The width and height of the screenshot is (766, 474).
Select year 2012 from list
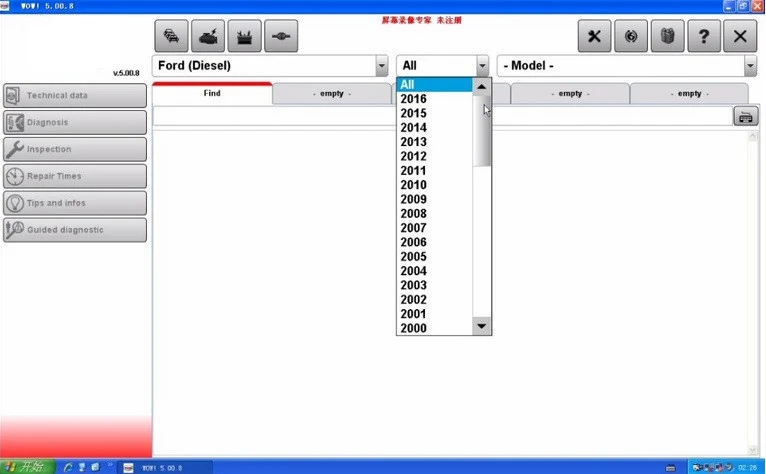434,156
